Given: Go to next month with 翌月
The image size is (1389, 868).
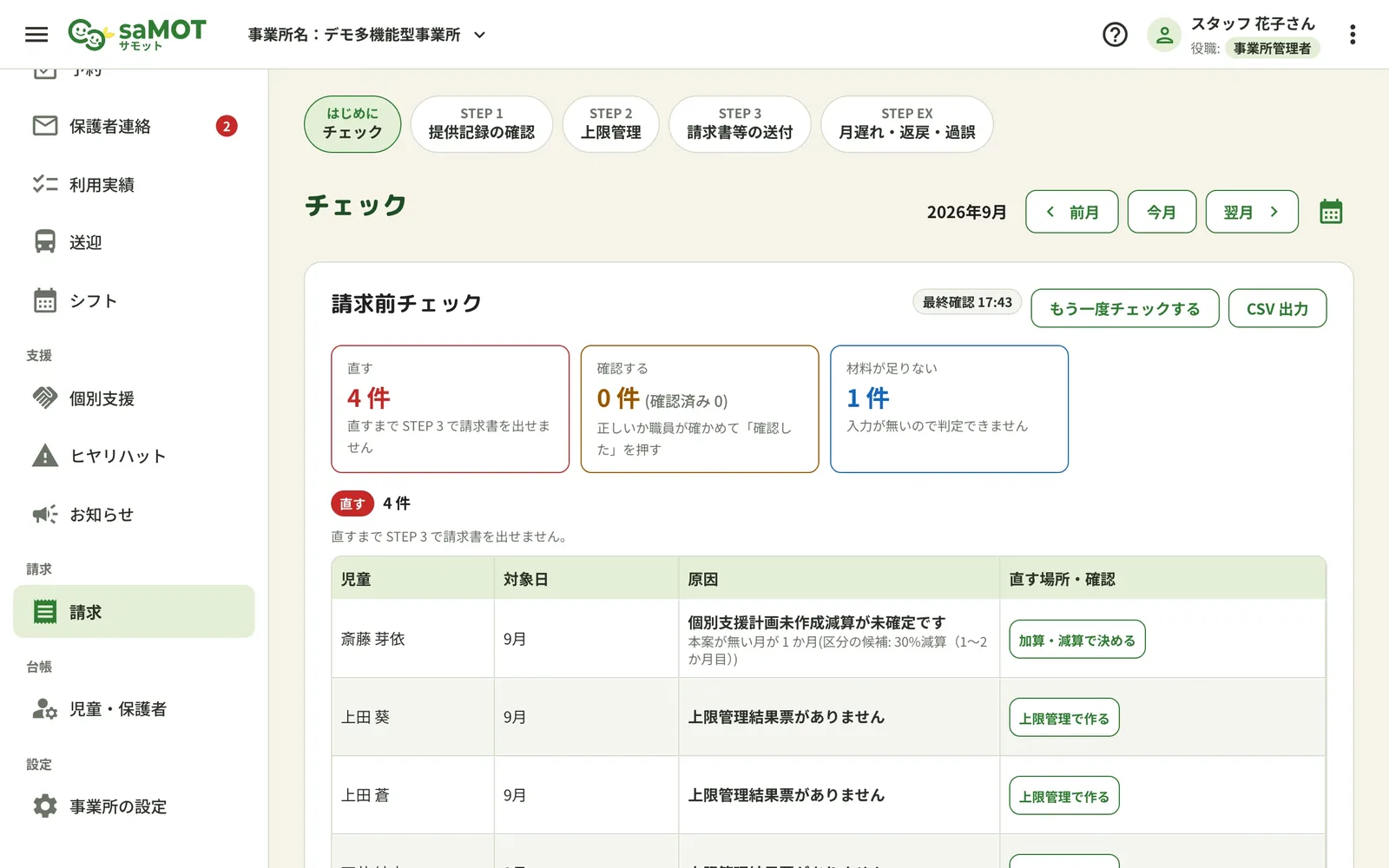Looking at the screenshot, I should point(1252,212).
